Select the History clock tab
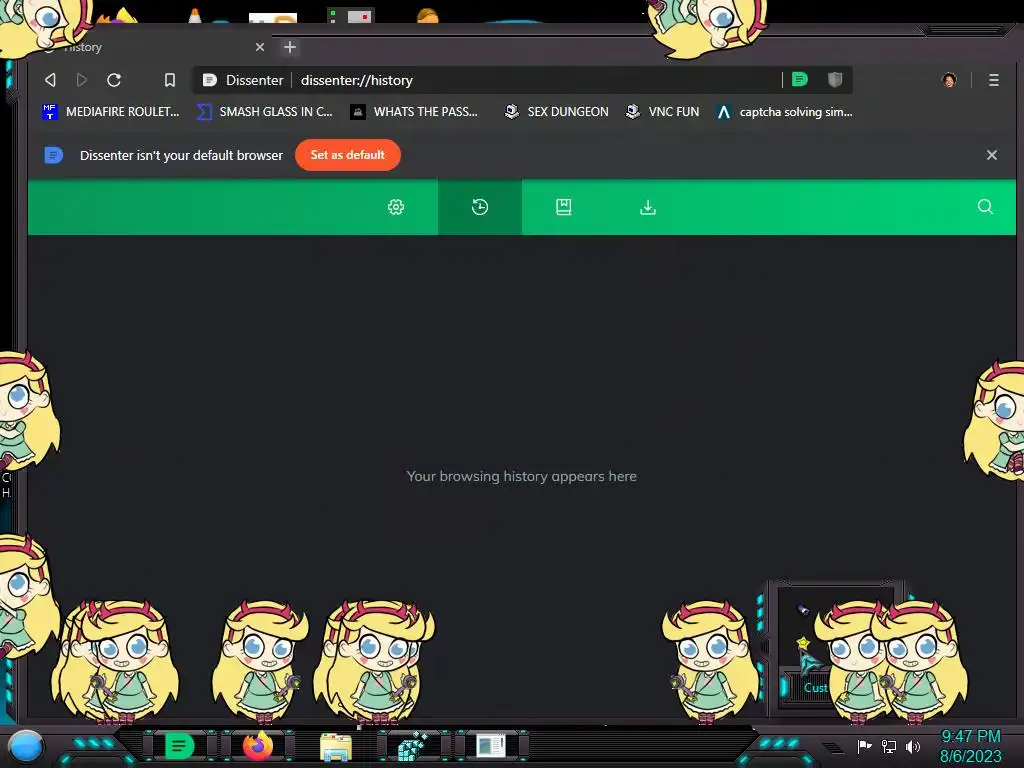Image resolution: width=1024 pixels, height=768 pixels. (480, 207)
